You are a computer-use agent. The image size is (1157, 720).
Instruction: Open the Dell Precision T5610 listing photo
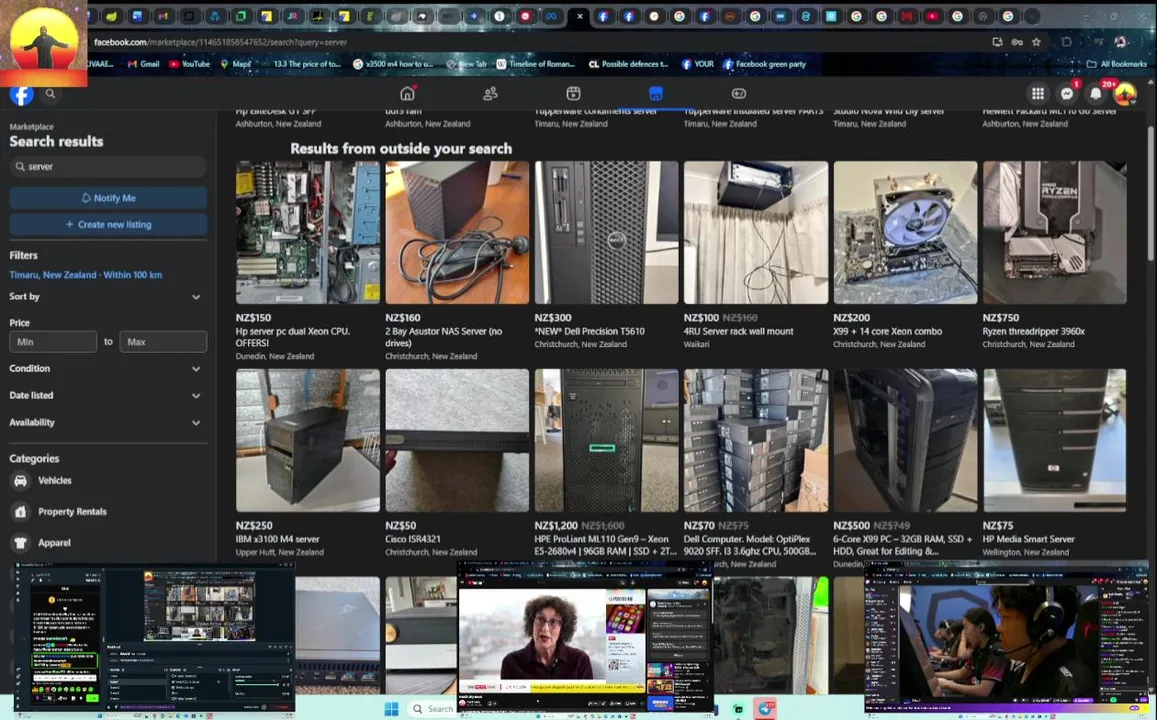pyautogui.click(x=606, y=232)
